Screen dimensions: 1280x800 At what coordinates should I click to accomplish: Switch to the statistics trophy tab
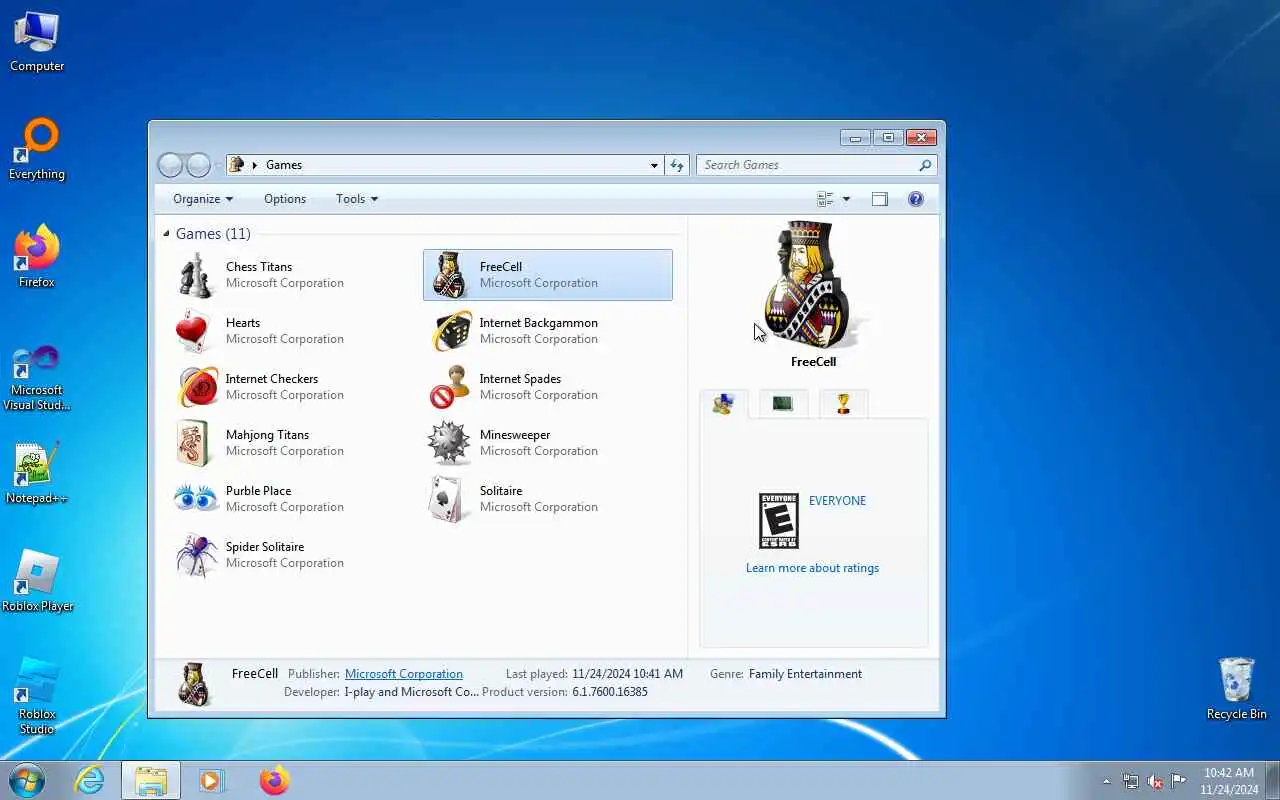click(x=843, y=404)
